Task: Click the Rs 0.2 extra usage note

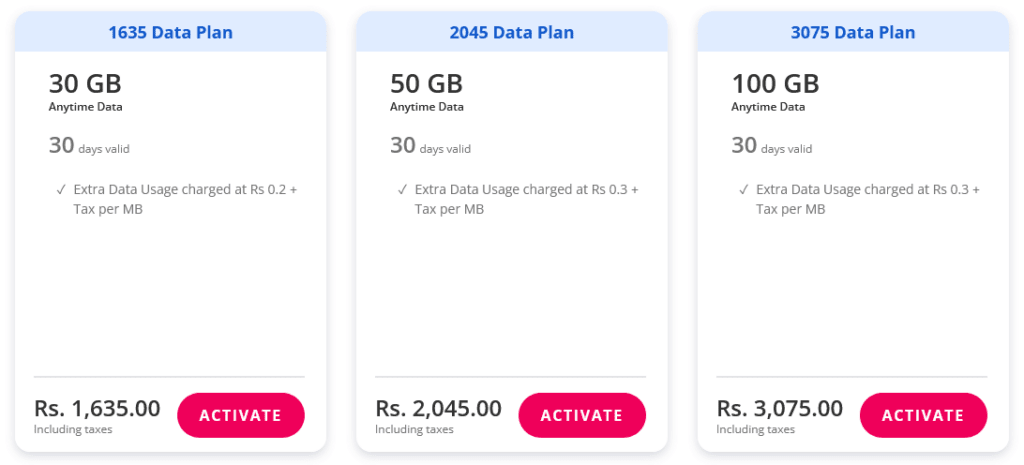Action: click(x=185, y=199)
